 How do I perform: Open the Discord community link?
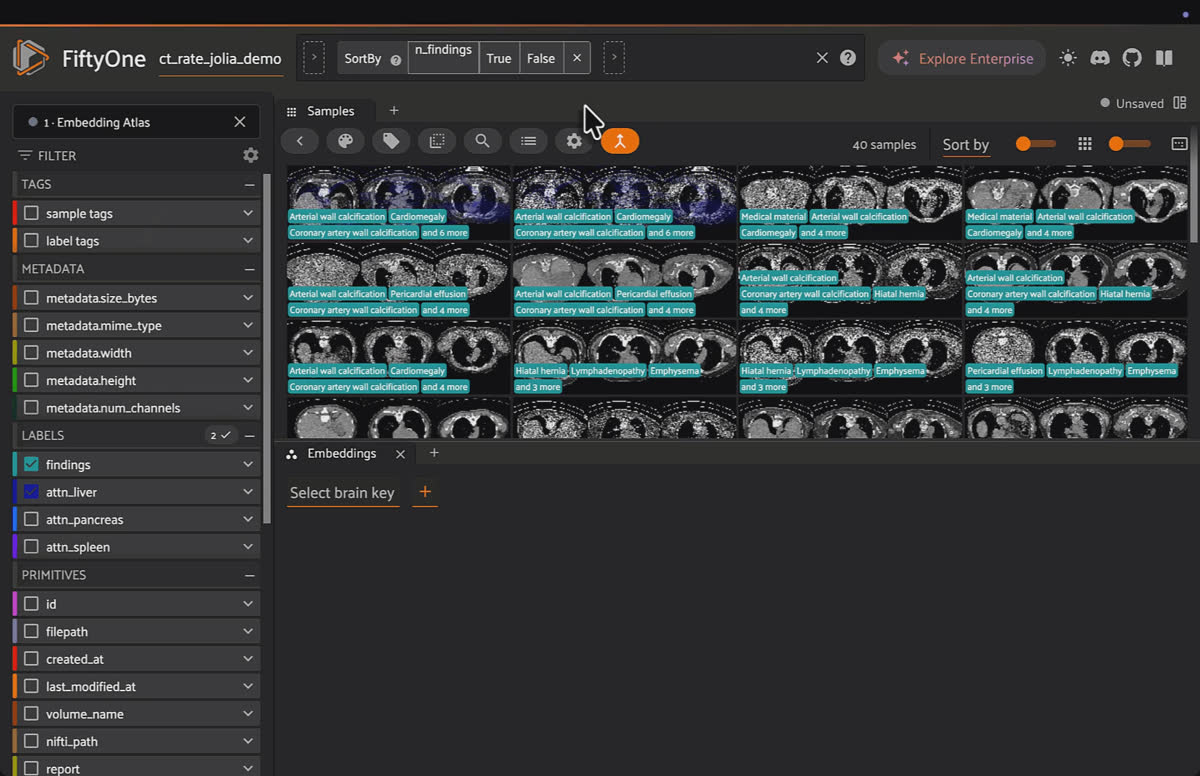coord(1100,58)
